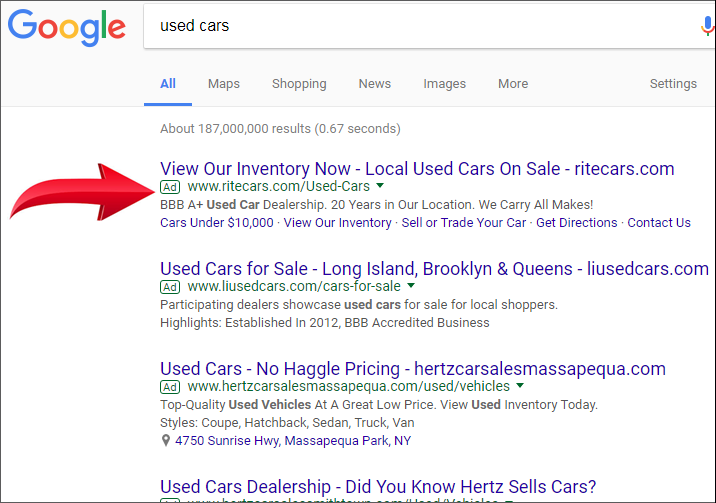716x503 pixels.
Task: Expand dropdown arrow beside hertzcarsalesmassapequa.com URL
Action: pos(520,386)
